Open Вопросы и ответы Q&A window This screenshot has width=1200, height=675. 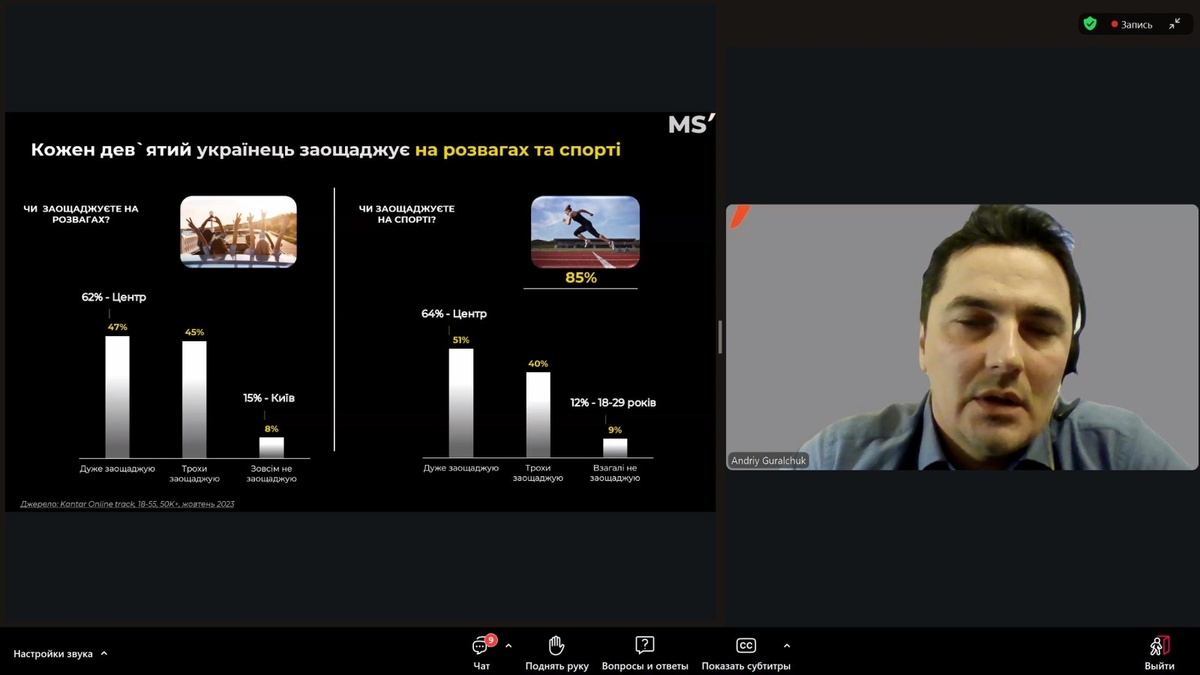[645, 653]
